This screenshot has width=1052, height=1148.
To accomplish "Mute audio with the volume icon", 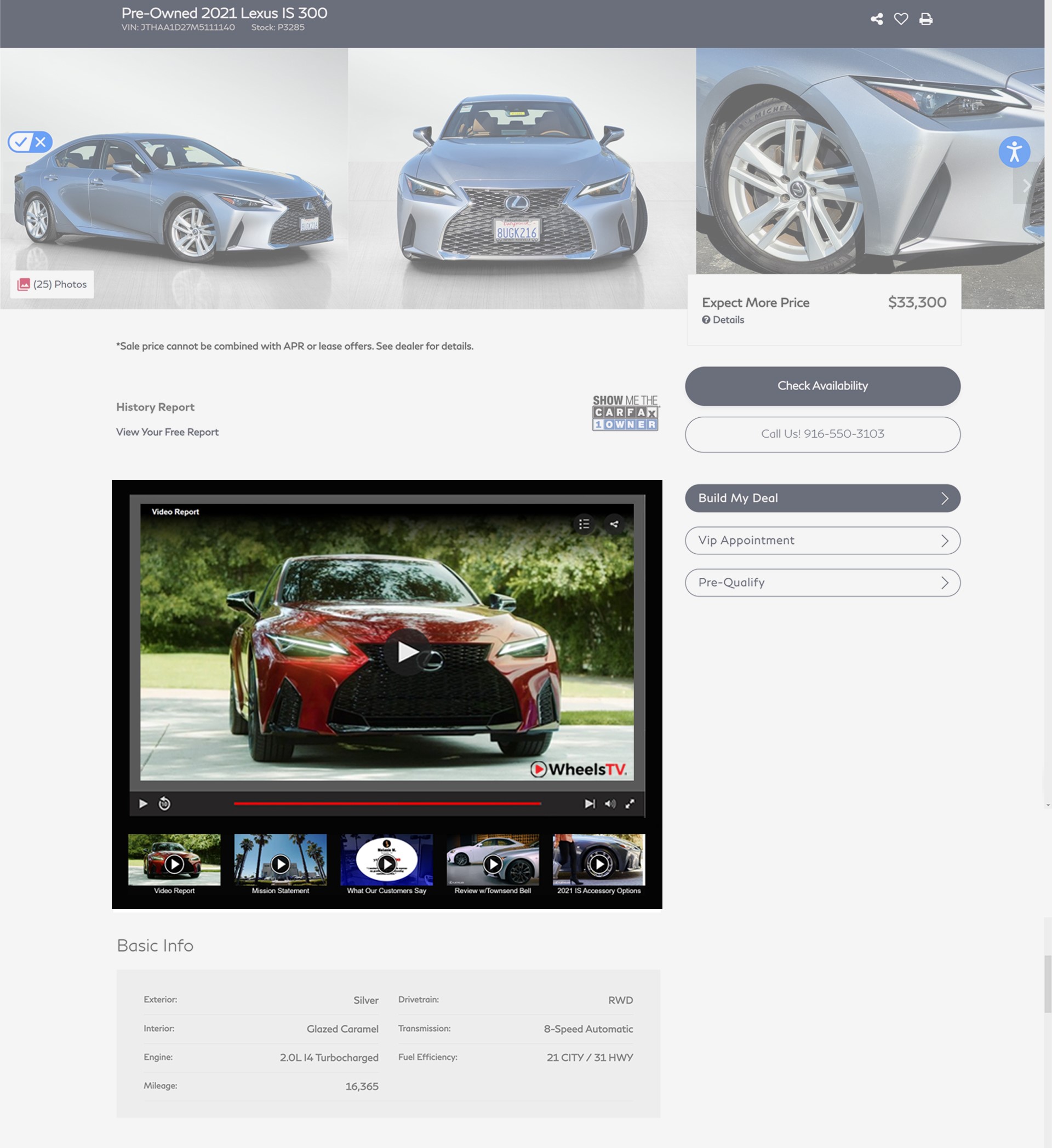I will point(610,803).
